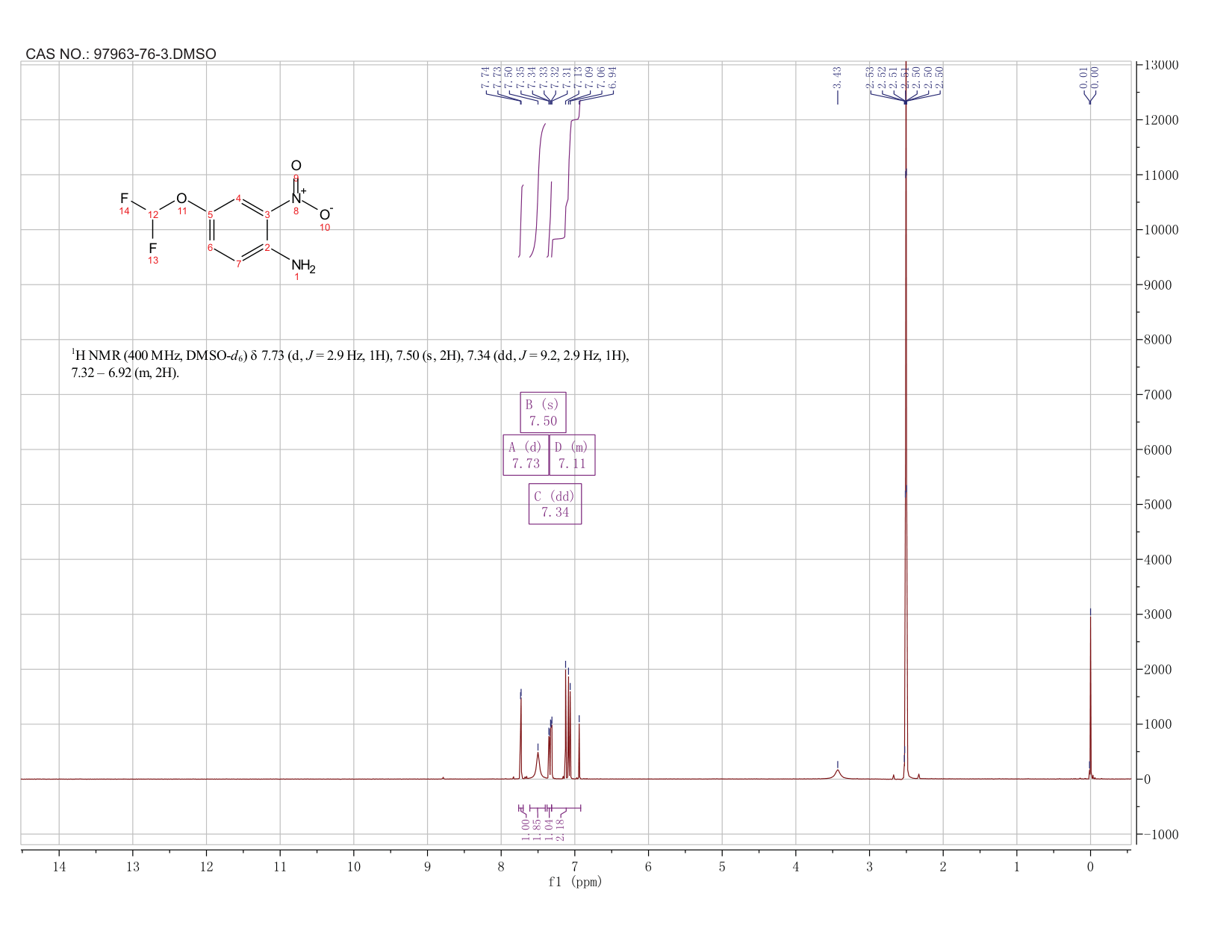
Task: Click the multiplet box 'B (s) 7.50'
Action: click(x=543, y=412)
